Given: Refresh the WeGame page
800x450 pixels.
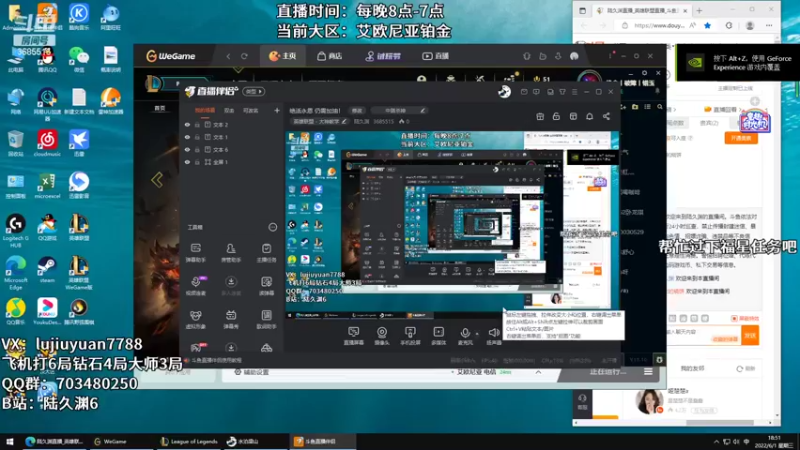Looking at the screenshot, I should (244, 56).
